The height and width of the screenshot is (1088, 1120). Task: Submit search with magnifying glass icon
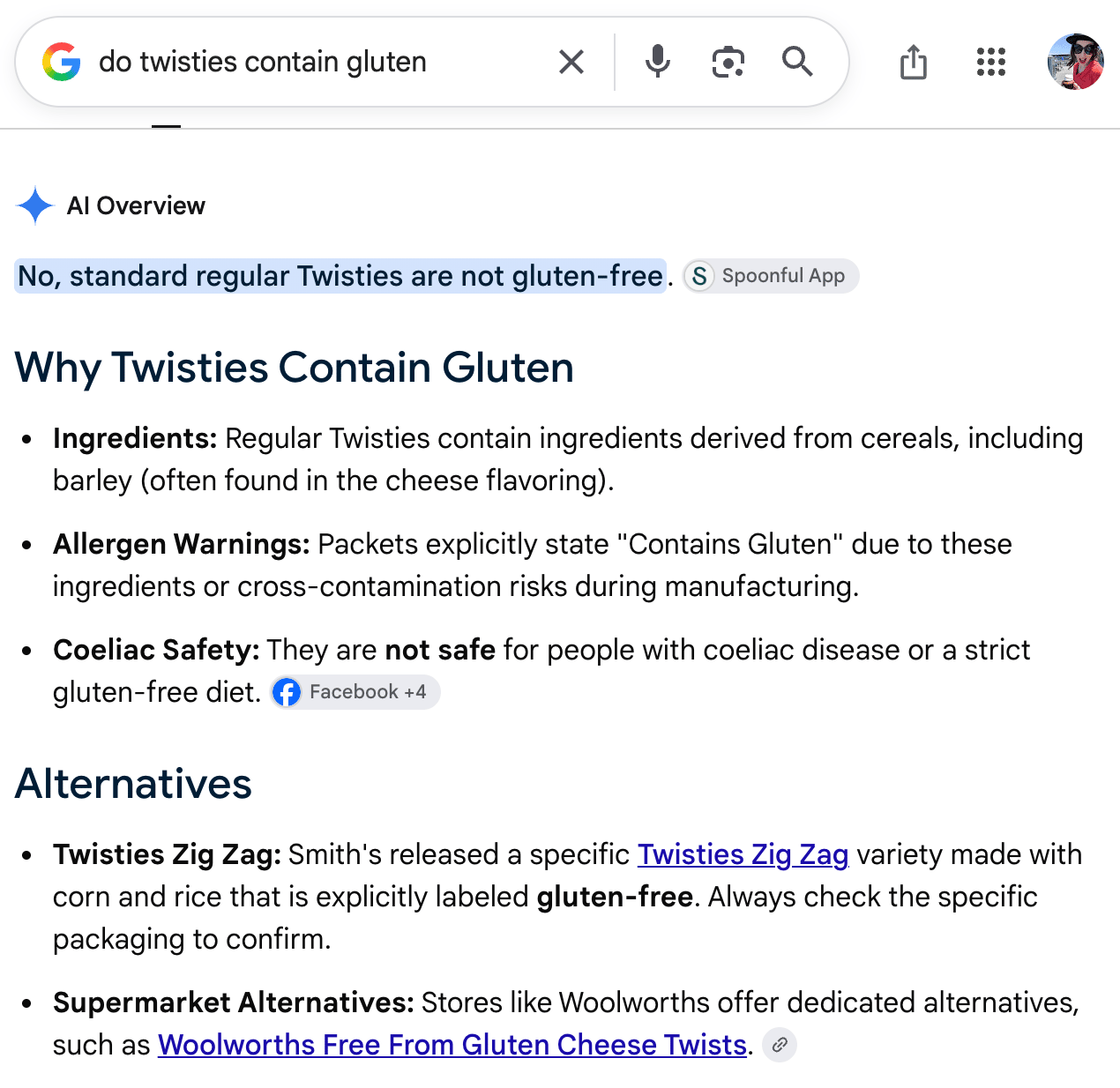click(x=797, y=62)
